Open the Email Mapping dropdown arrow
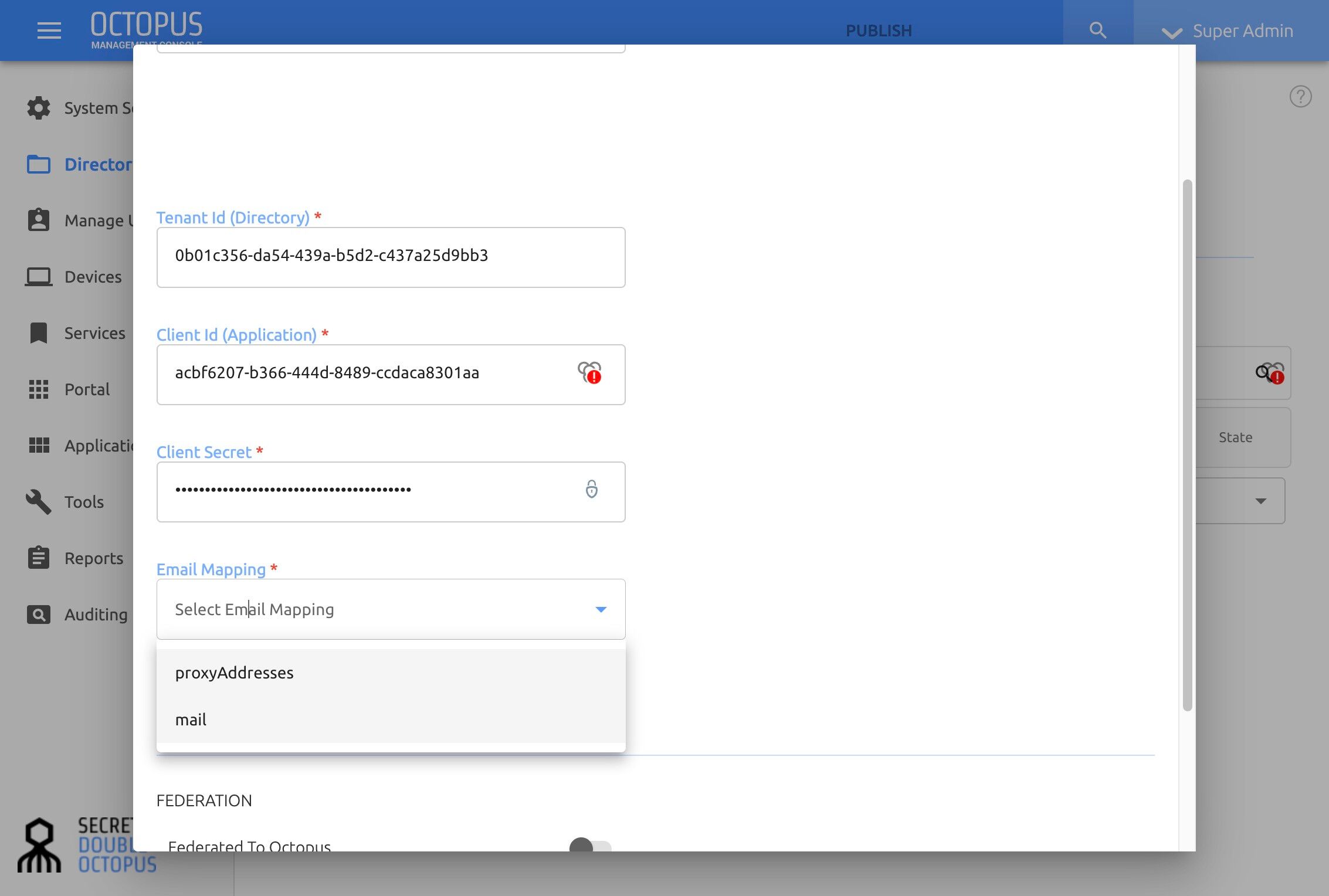This screenshot has width=1329, height=896. click(x=601, y=609)
